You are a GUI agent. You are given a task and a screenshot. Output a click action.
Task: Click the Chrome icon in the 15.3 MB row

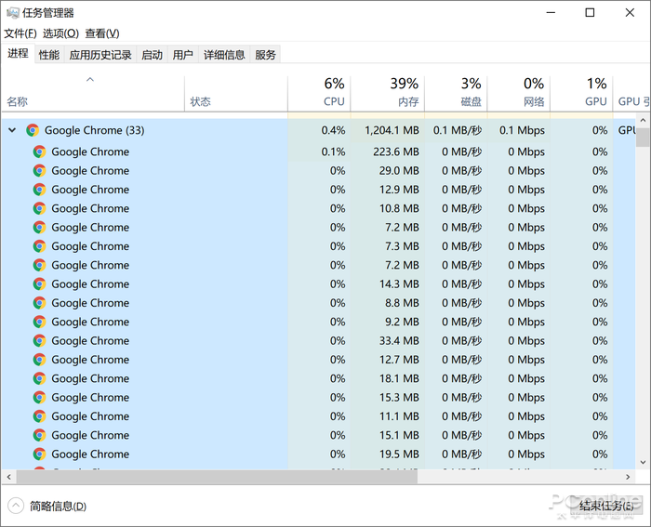pos(39,397)
